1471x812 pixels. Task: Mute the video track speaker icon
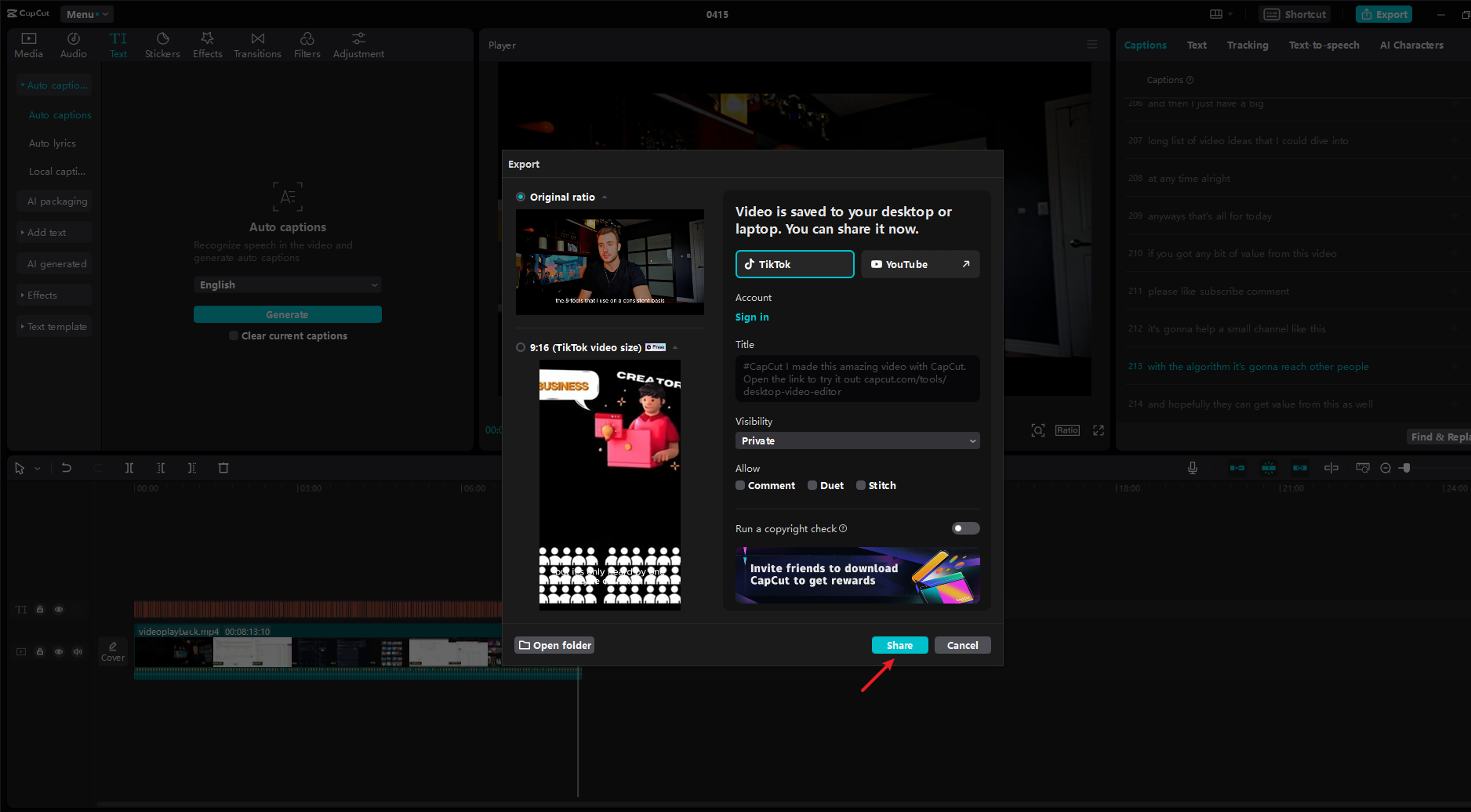pyautogui.click(x=78, y=651)
